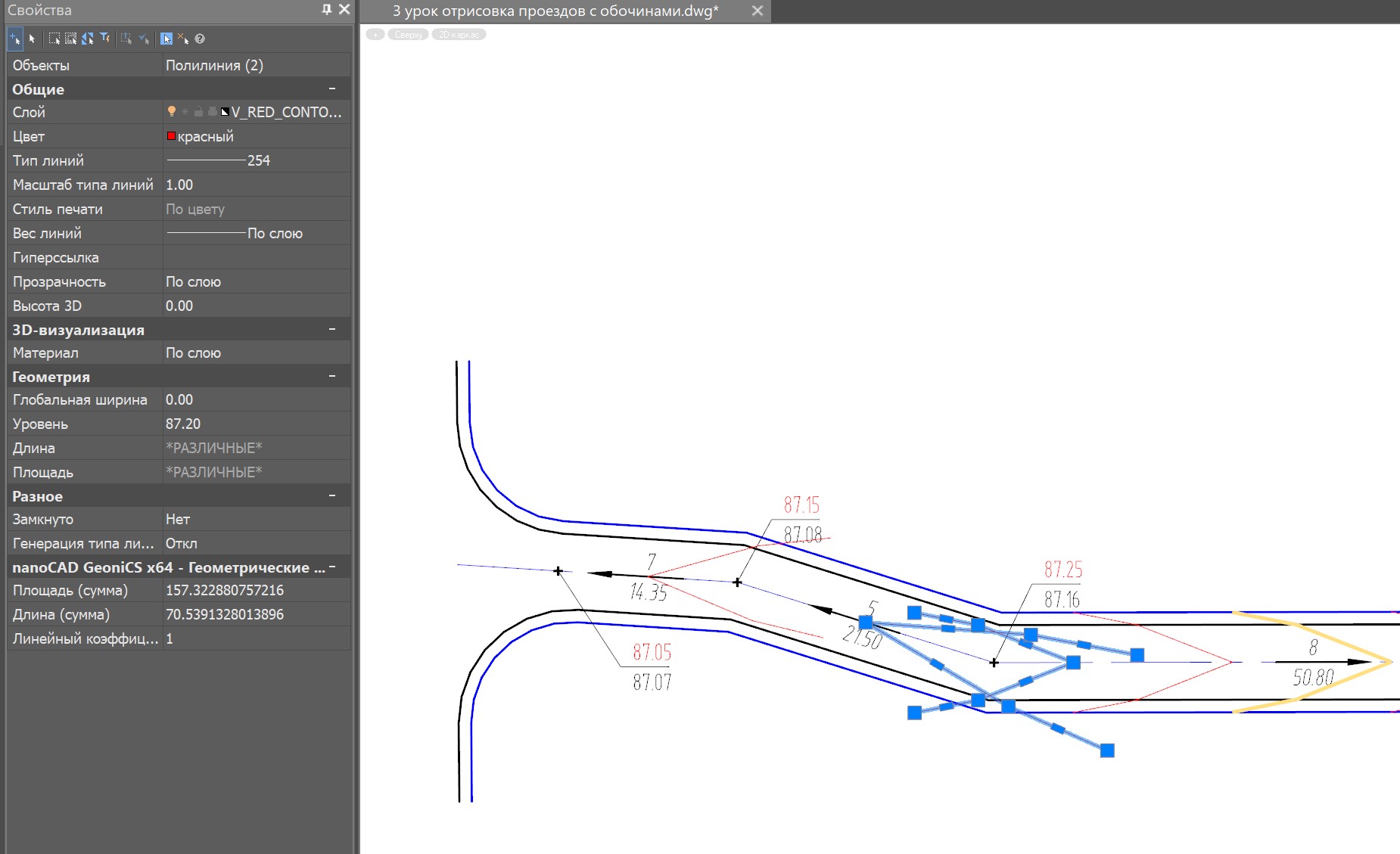This screenshot has height=854, width=1400.
Task: Click the 2D-каркас visual style button
Action: (x=459, y=35)
